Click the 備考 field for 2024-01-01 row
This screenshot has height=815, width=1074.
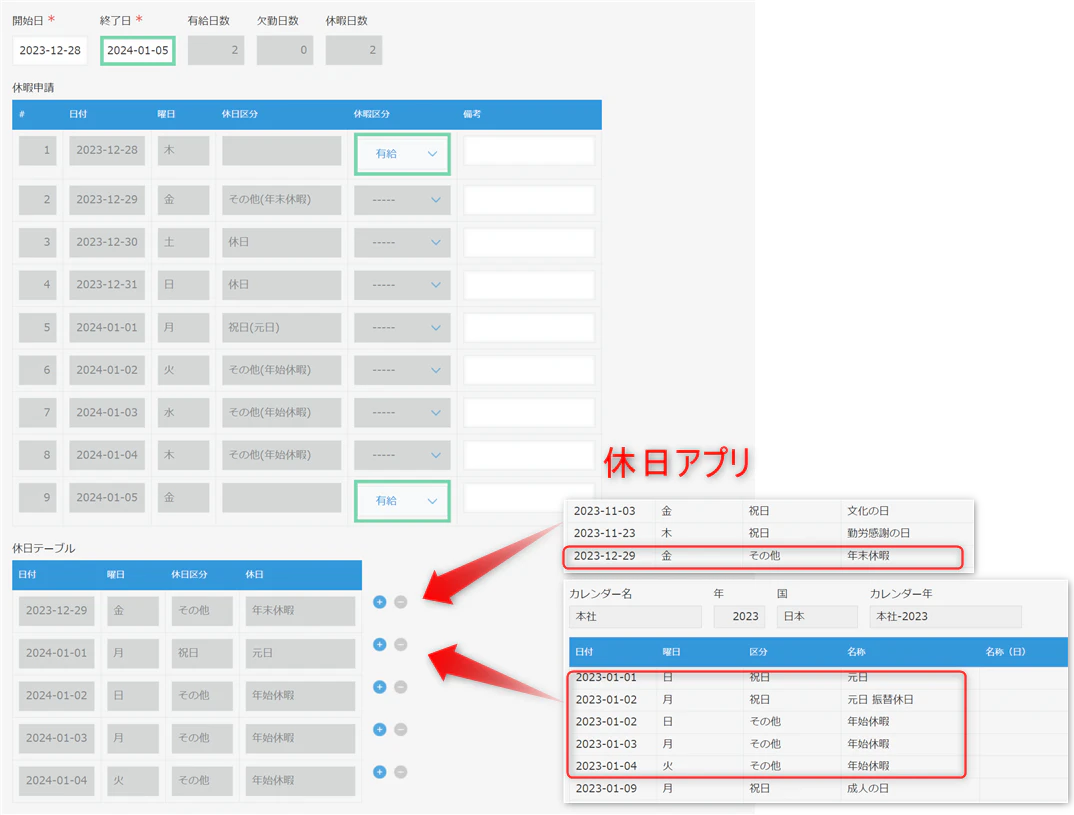(x=529, y=327)
